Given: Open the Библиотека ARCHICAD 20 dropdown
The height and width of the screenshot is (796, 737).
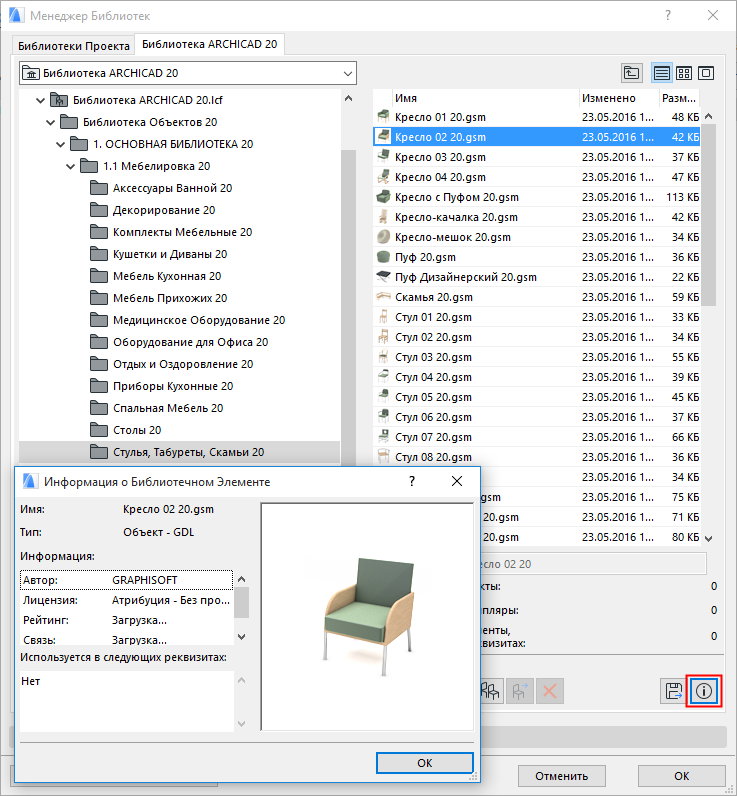Looking at the screenshot, I should click(188, 73).
